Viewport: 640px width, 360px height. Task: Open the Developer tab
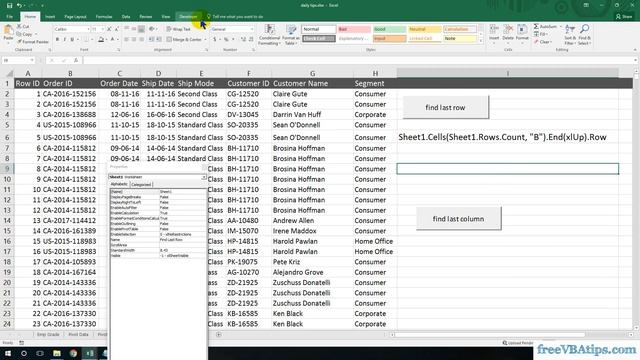tap(188, 17)
